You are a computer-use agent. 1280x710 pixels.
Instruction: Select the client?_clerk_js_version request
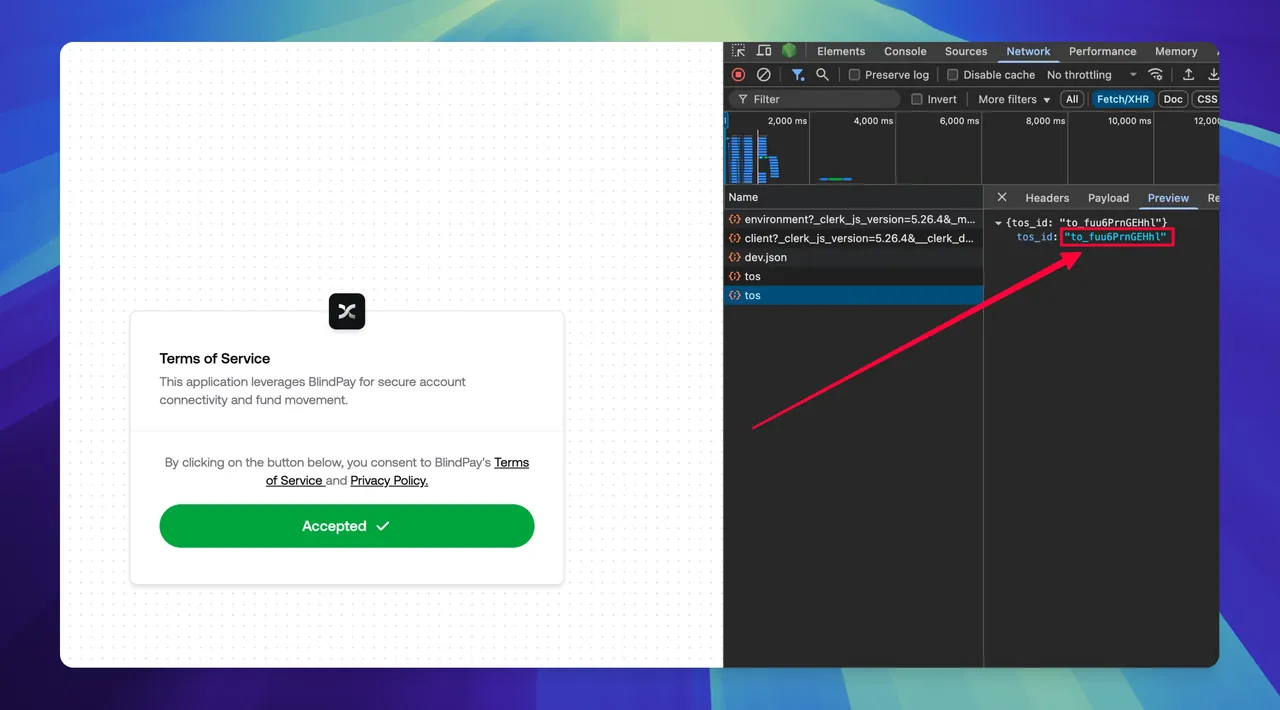(853, 238)
